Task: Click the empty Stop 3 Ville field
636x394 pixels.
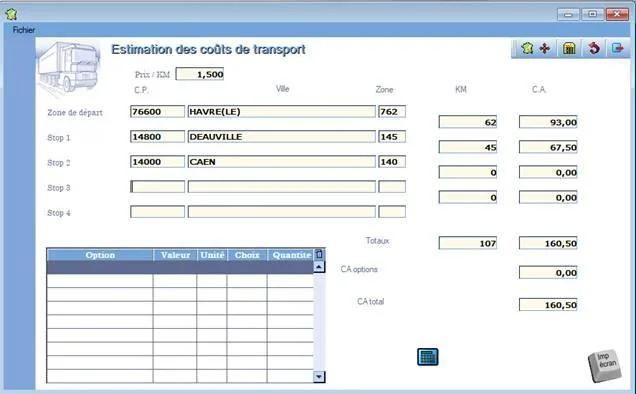Action: tap(281, 187)
